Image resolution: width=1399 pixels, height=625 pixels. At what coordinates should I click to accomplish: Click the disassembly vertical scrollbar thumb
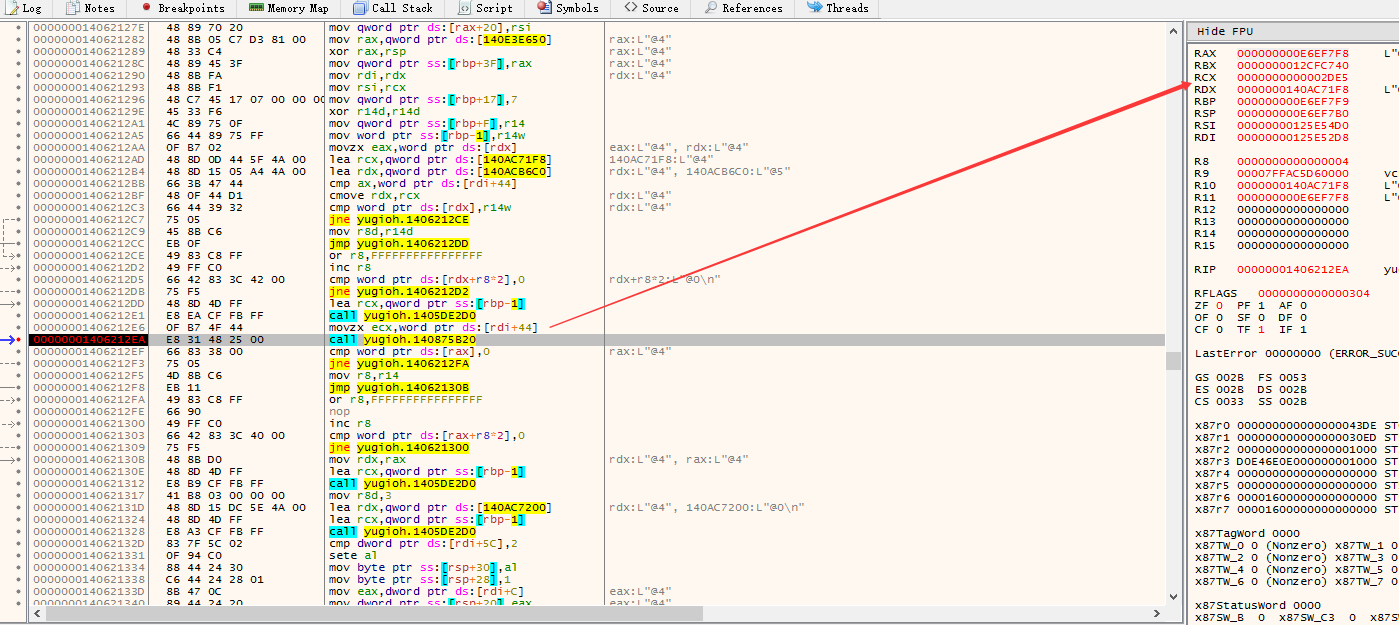1172,360
